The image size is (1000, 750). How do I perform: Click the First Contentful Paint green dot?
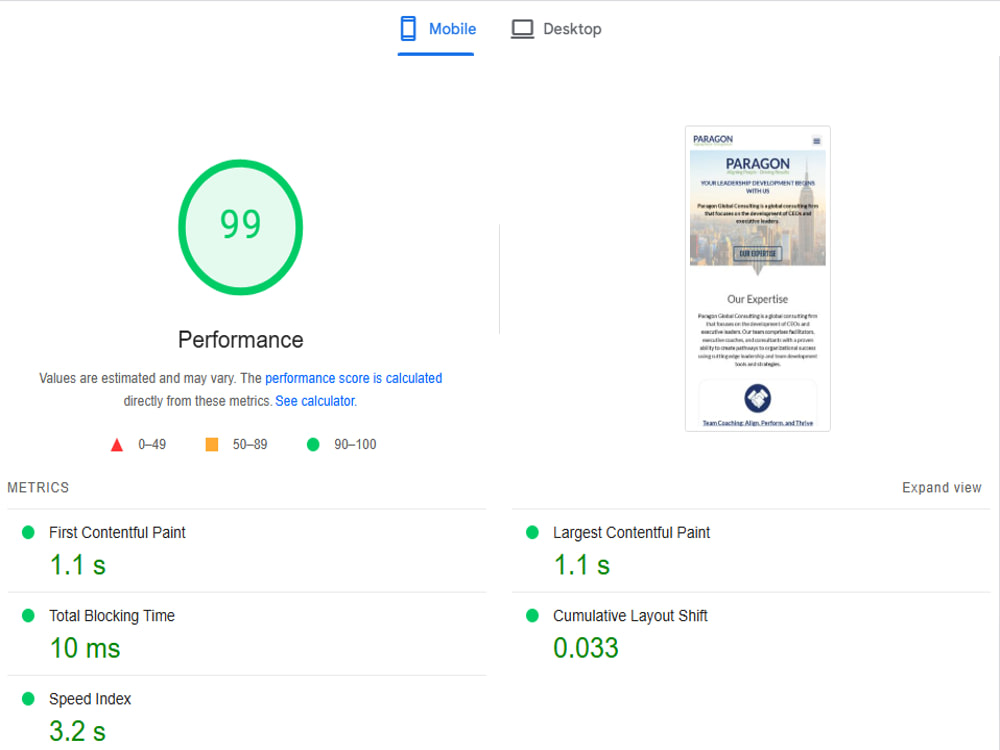[28, 533]
